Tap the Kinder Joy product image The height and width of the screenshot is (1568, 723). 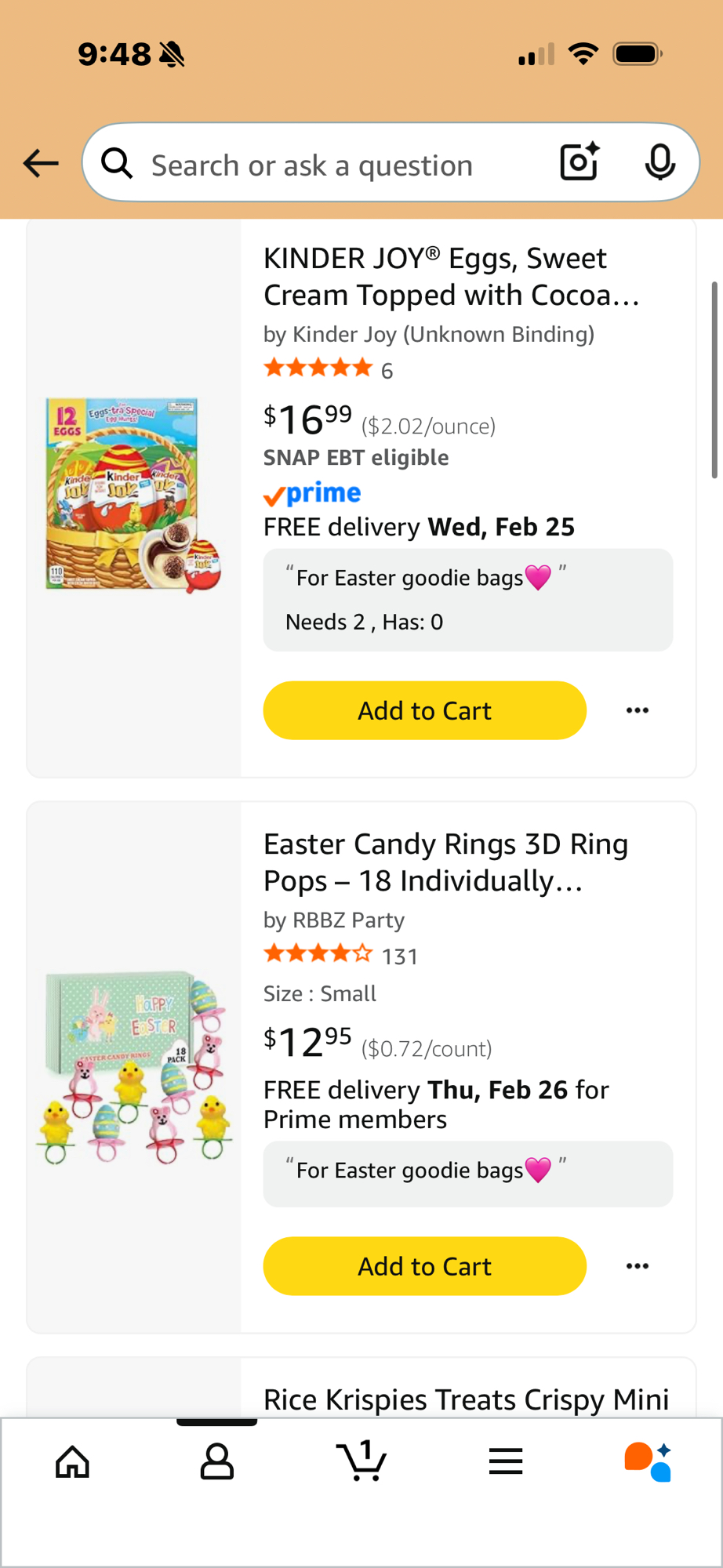tap(133, 494)
